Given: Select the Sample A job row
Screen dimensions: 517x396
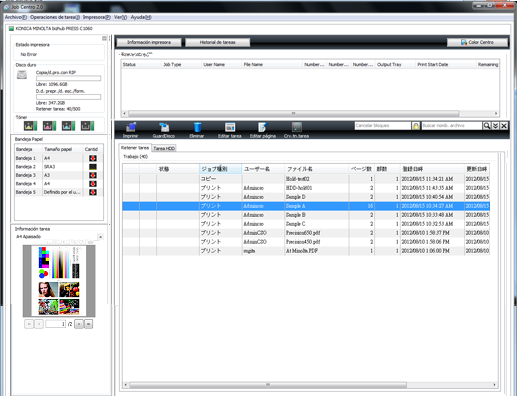Looking at the screenshot, I should pyautogui.click(x=306, y=206).
